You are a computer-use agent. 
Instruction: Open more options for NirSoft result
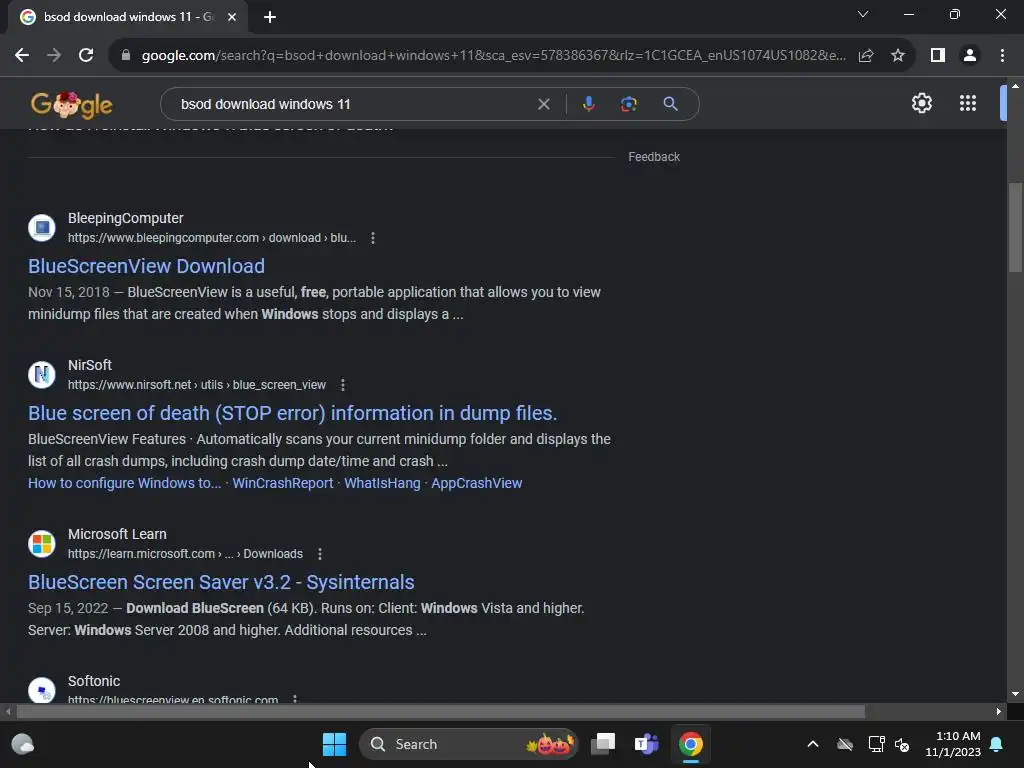343,385
